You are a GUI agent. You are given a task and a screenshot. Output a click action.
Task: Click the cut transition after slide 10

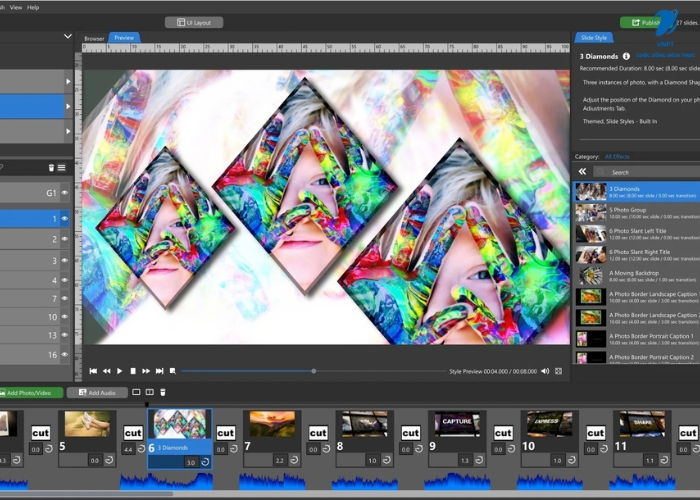(596, 433)
